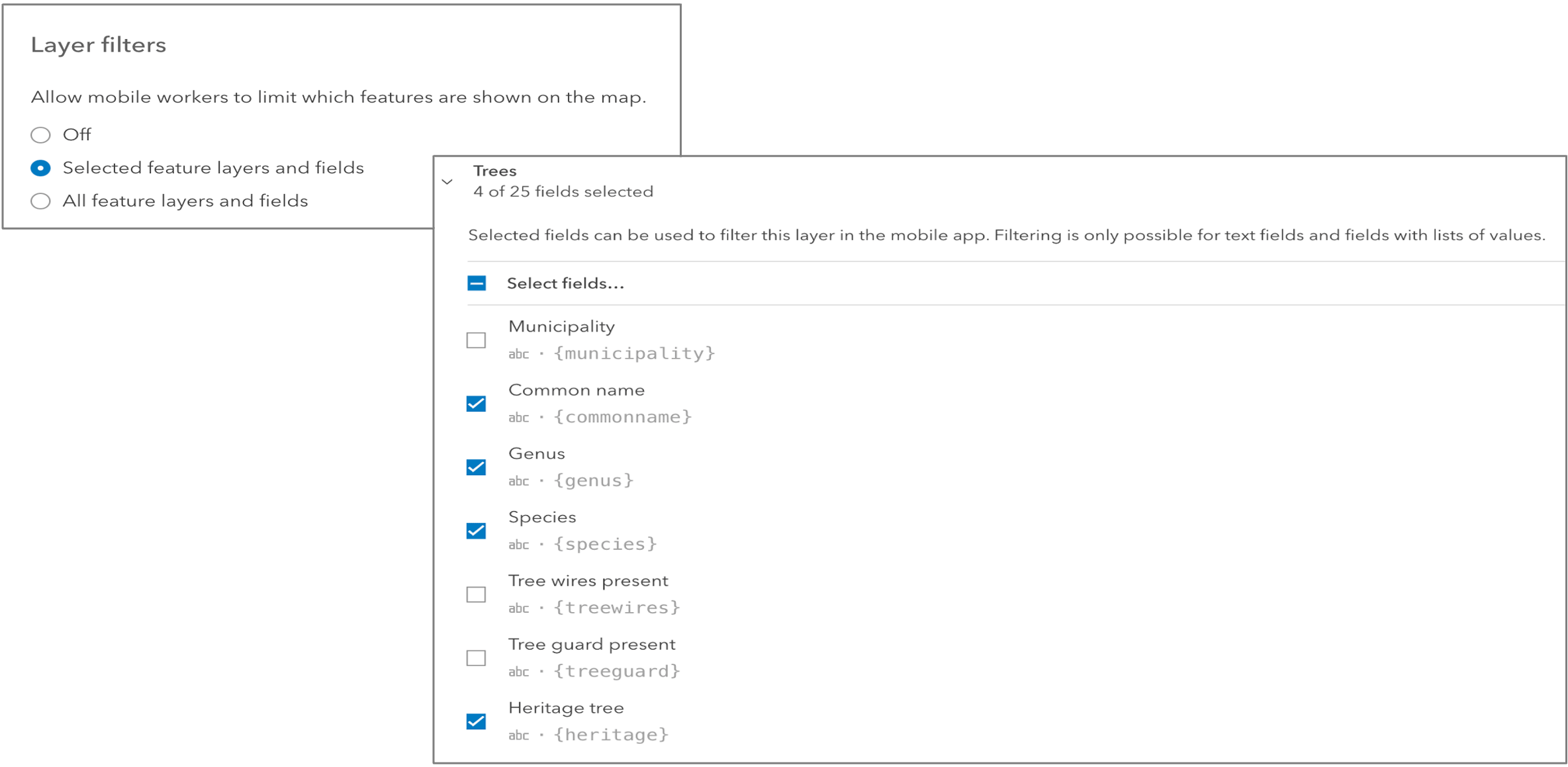Enable the Tree guard present checkbox
The width and height of the screenshot is (1568, 767).
click(475, 657)
